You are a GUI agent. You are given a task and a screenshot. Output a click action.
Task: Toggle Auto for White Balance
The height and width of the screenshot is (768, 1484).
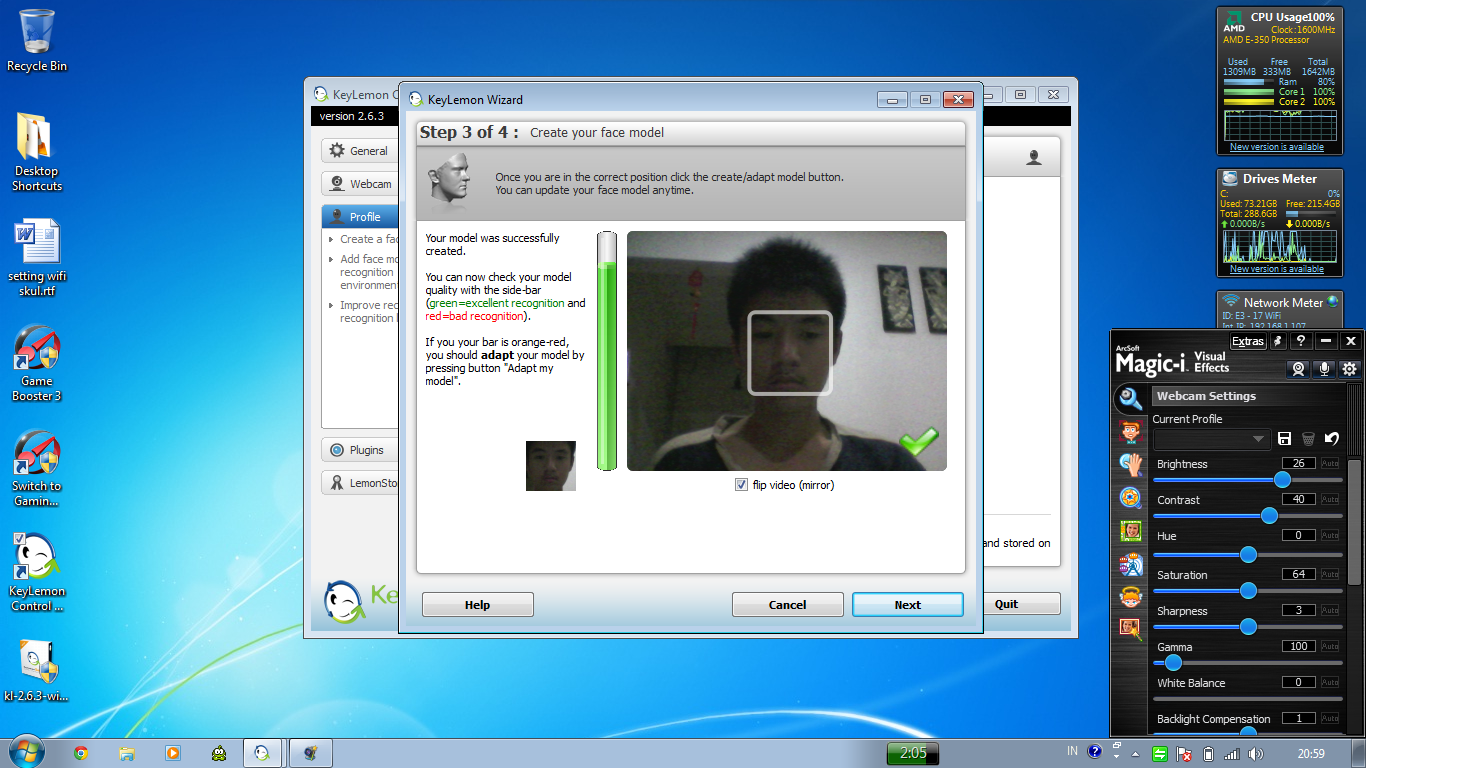pos(1330,682)
